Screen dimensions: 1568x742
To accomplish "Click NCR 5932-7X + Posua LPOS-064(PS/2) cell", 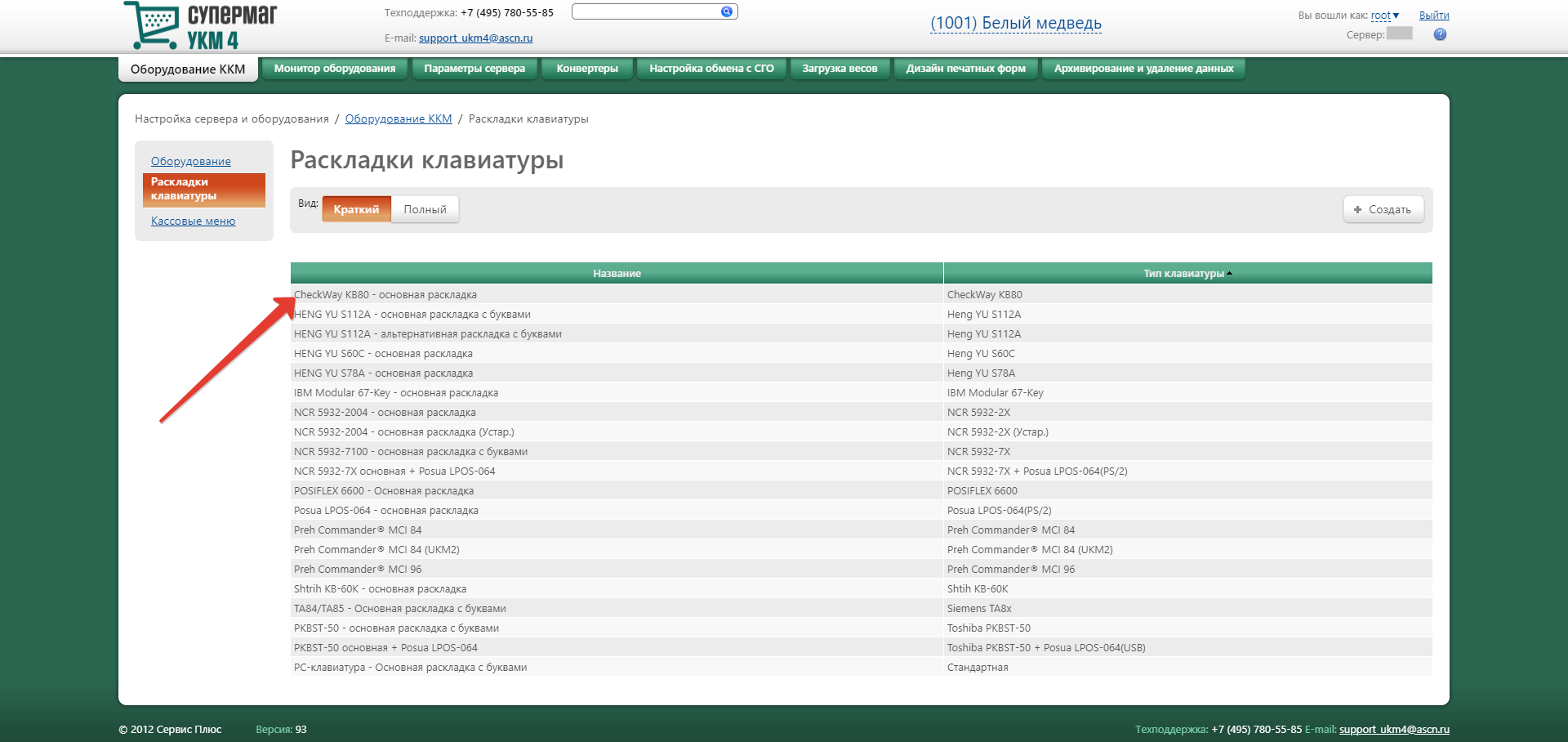I will click(x=1187, y=471).
